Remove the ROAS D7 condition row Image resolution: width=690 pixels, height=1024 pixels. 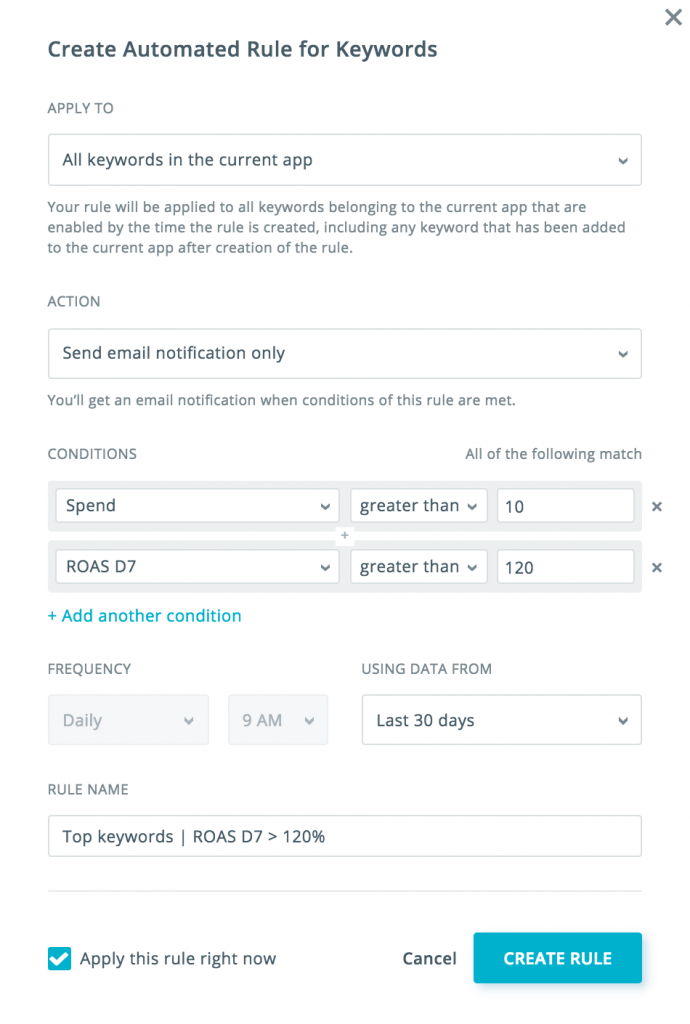tap(656, 567)
